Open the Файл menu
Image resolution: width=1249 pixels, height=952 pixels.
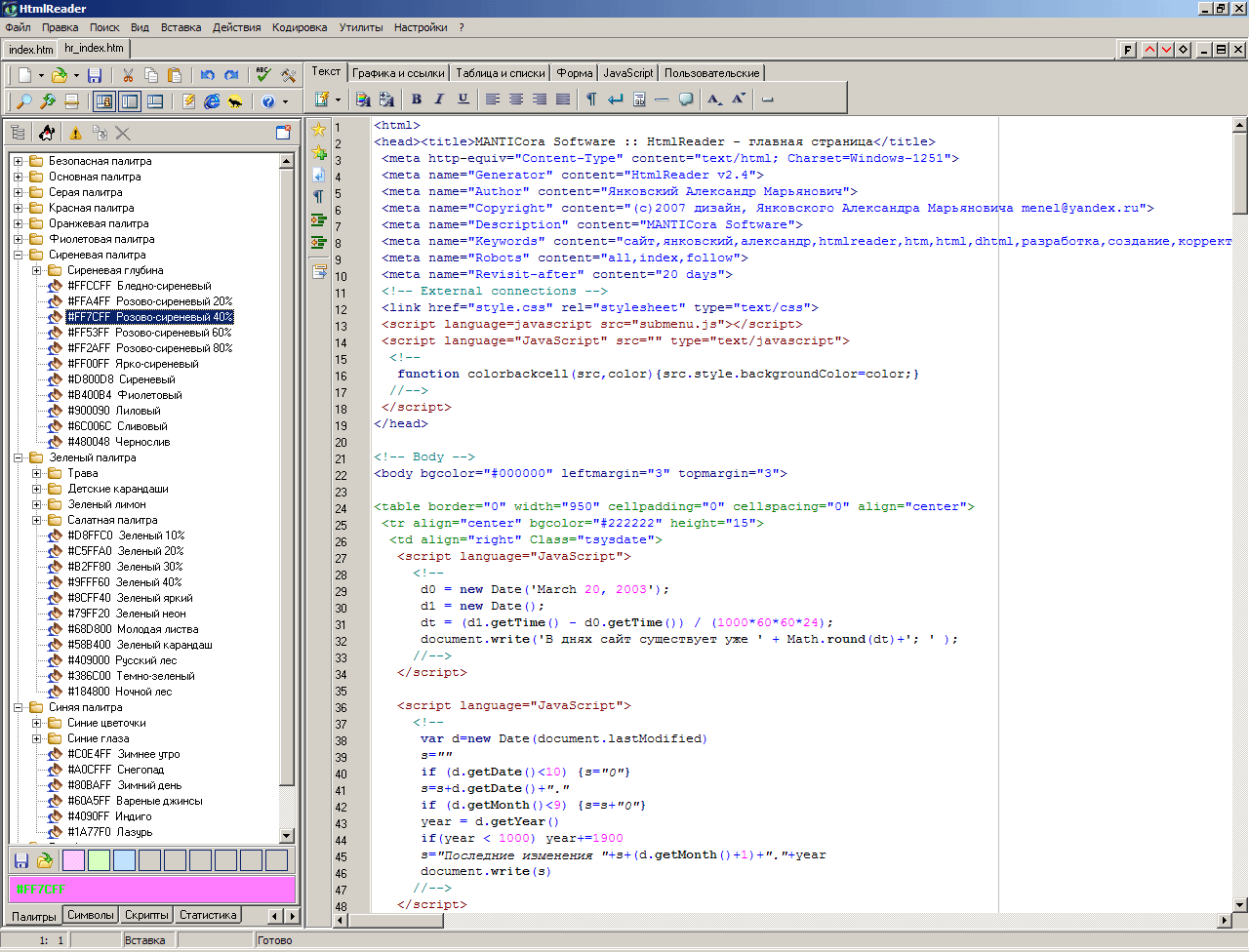pos(18,27)
